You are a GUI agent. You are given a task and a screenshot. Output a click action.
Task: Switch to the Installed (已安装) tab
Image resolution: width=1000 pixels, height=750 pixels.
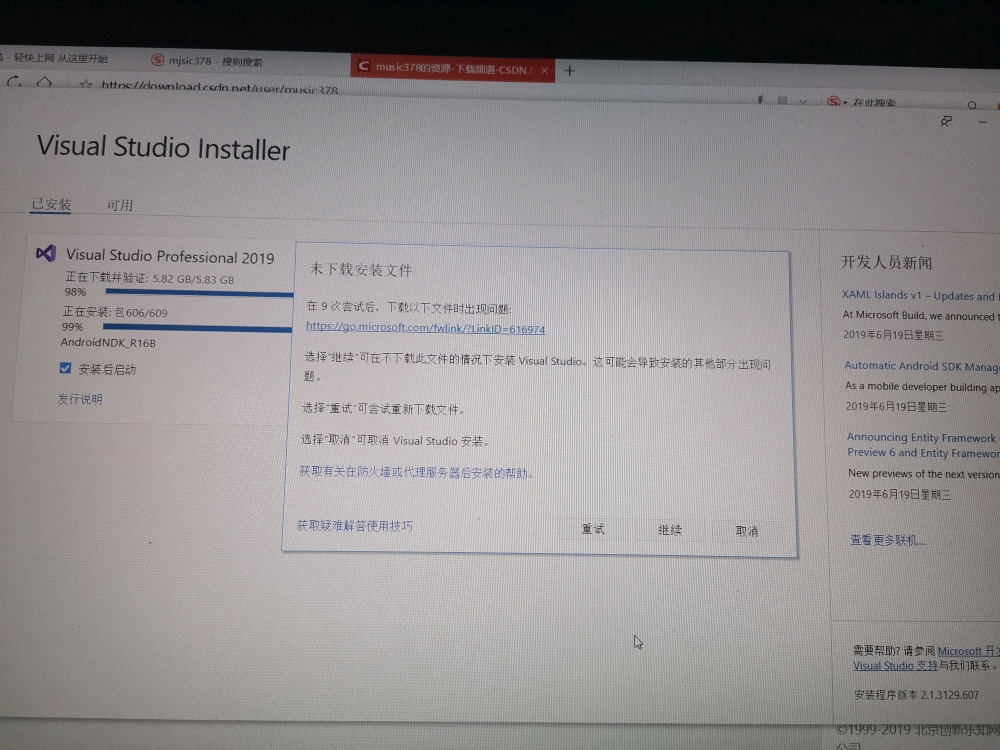pos(51,204)
